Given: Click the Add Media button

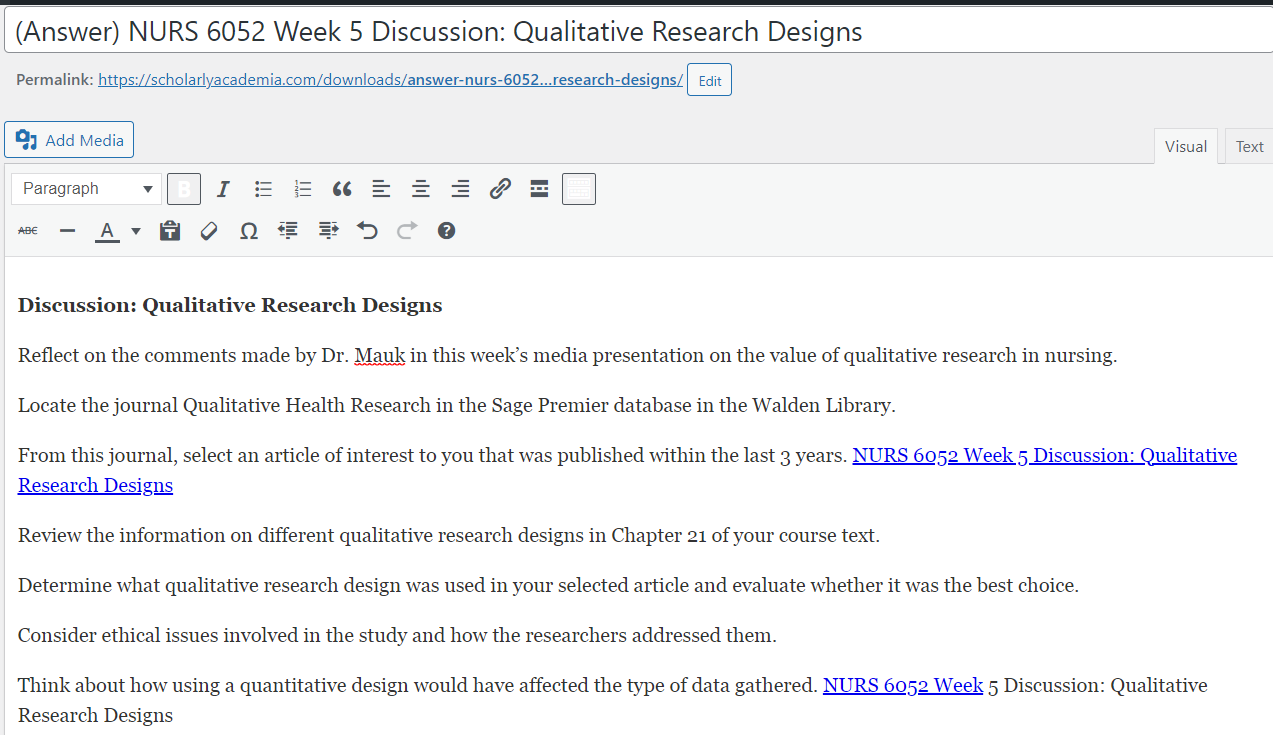Looking at the screenshot, I should pos(69,140).
